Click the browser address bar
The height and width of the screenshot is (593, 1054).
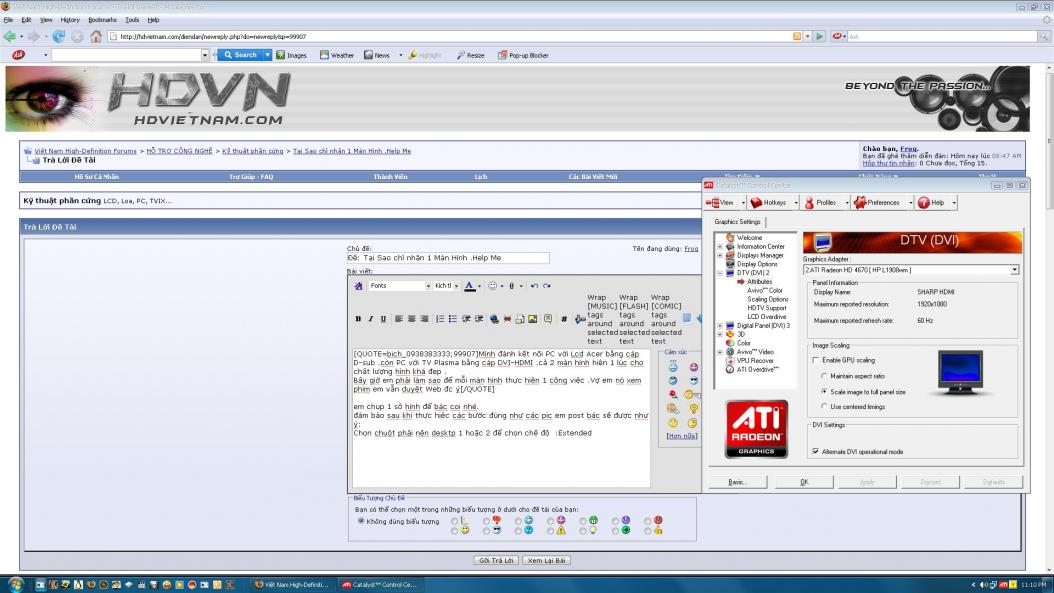tap(450, 36)
